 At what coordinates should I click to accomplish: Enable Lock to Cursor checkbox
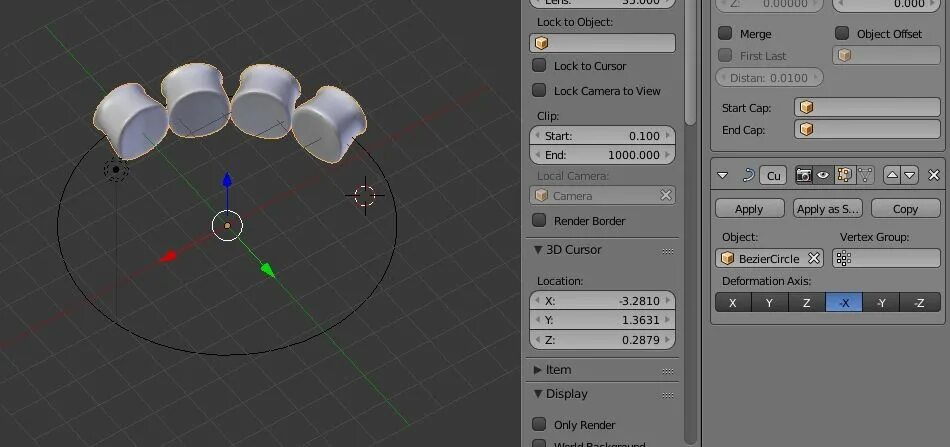pyautogui.click(x=539, y=65)
